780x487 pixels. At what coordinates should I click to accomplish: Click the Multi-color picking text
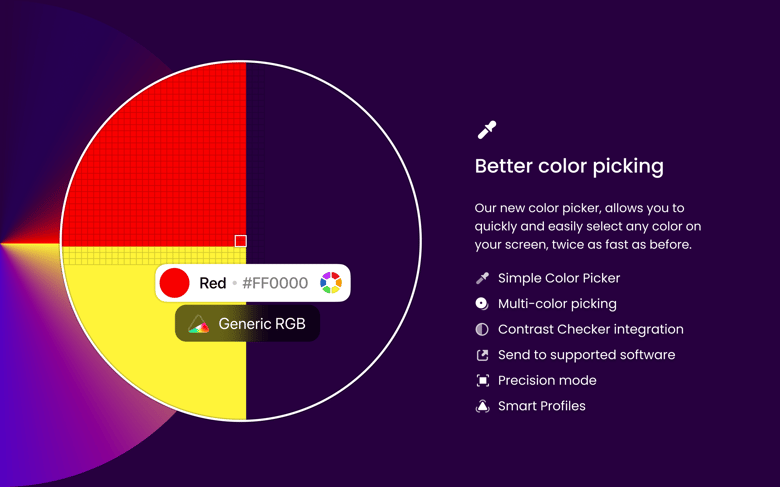(x=557, y=303)
